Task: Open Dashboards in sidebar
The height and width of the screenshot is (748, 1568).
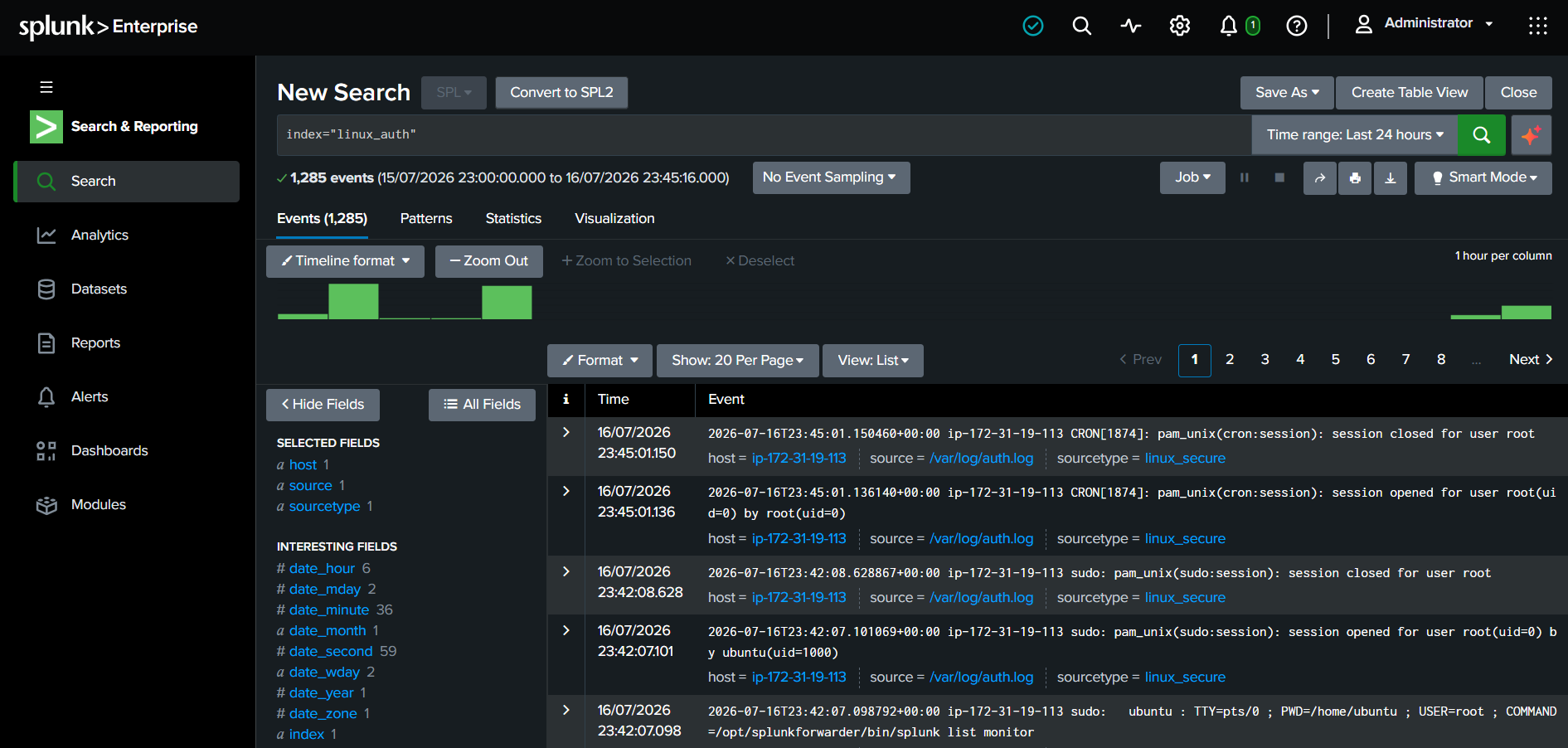Action: pos(126,451)
